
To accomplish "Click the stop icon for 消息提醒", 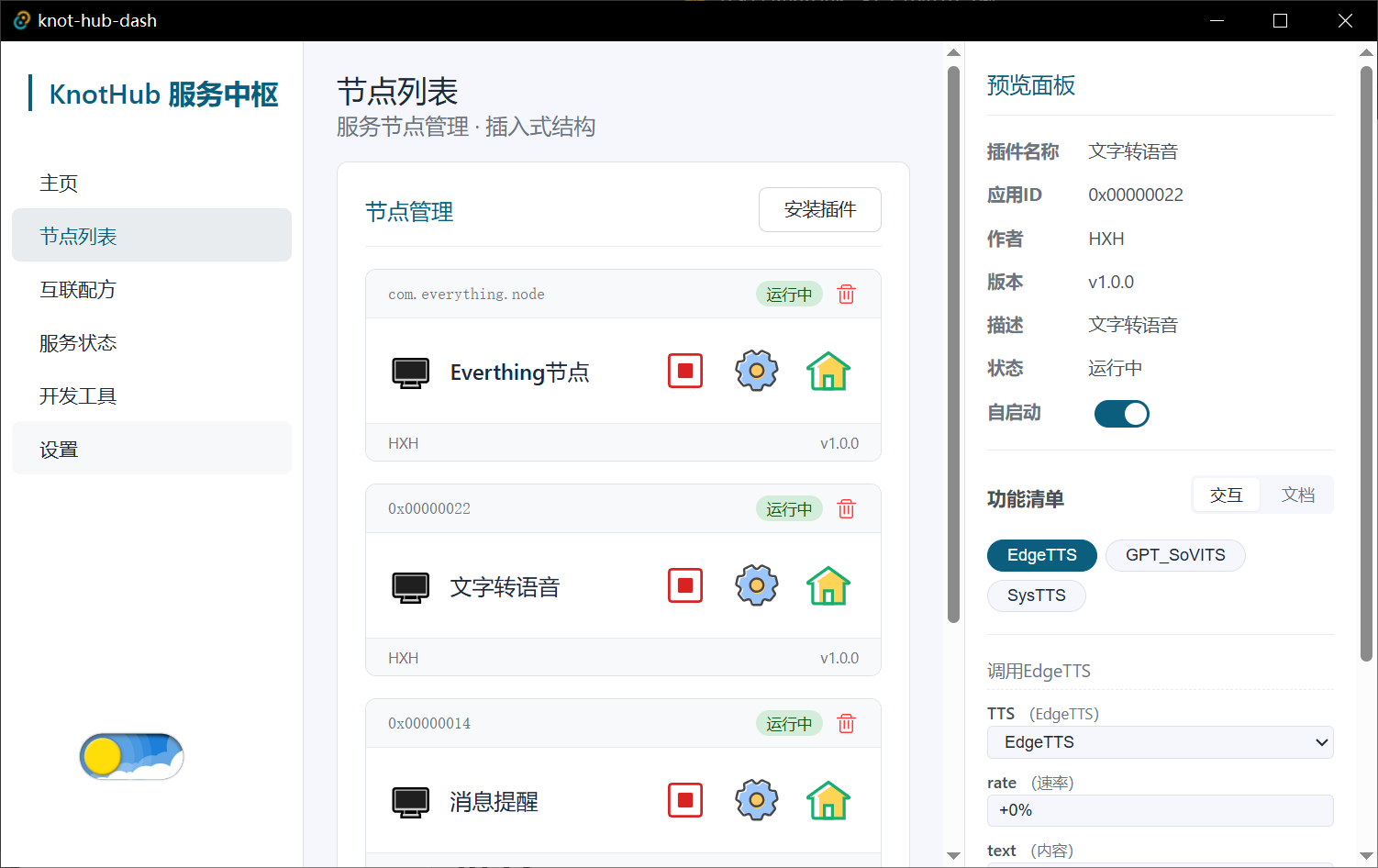I will [x=685, y=800].
